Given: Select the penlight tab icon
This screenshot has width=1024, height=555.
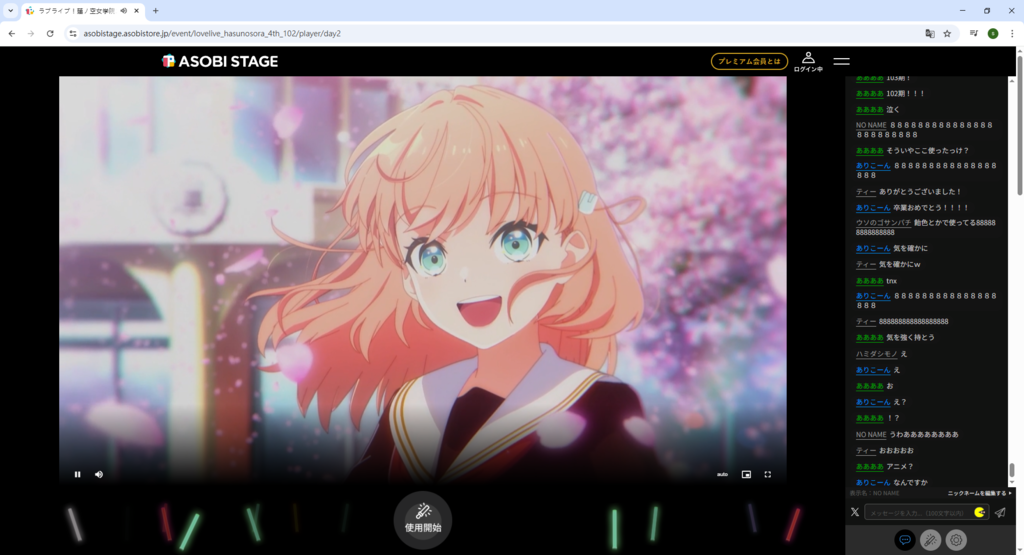Looking at the screenshot, I should 930,540.
